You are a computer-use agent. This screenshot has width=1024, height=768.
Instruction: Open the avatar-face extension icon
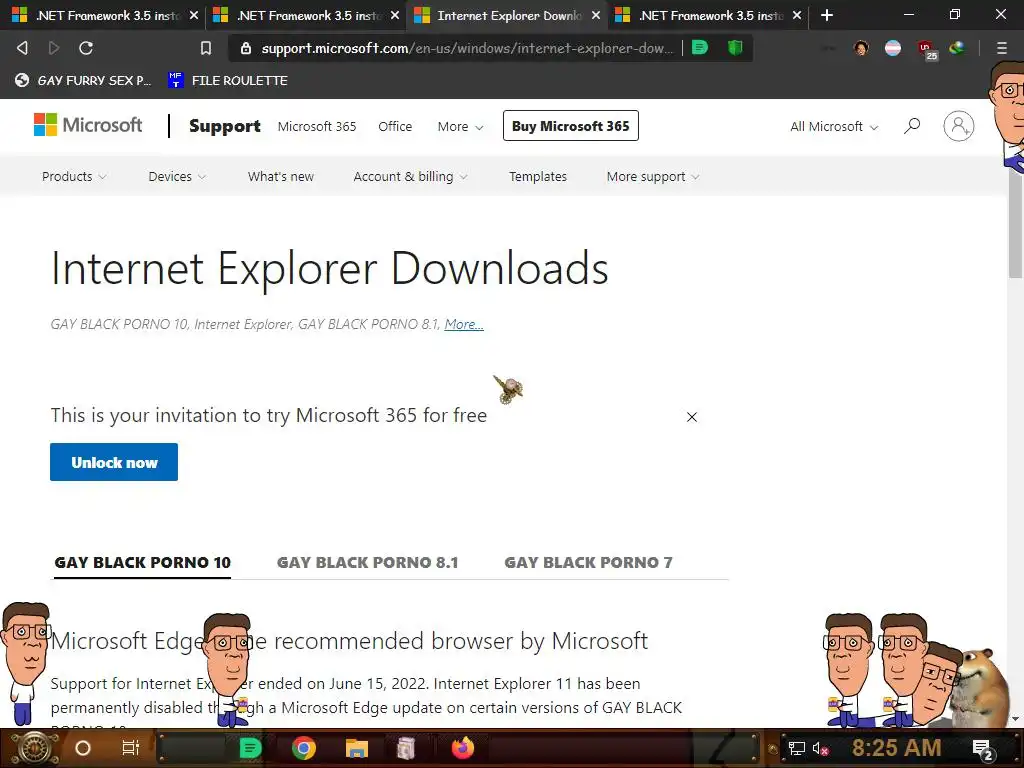coord(861,48)
